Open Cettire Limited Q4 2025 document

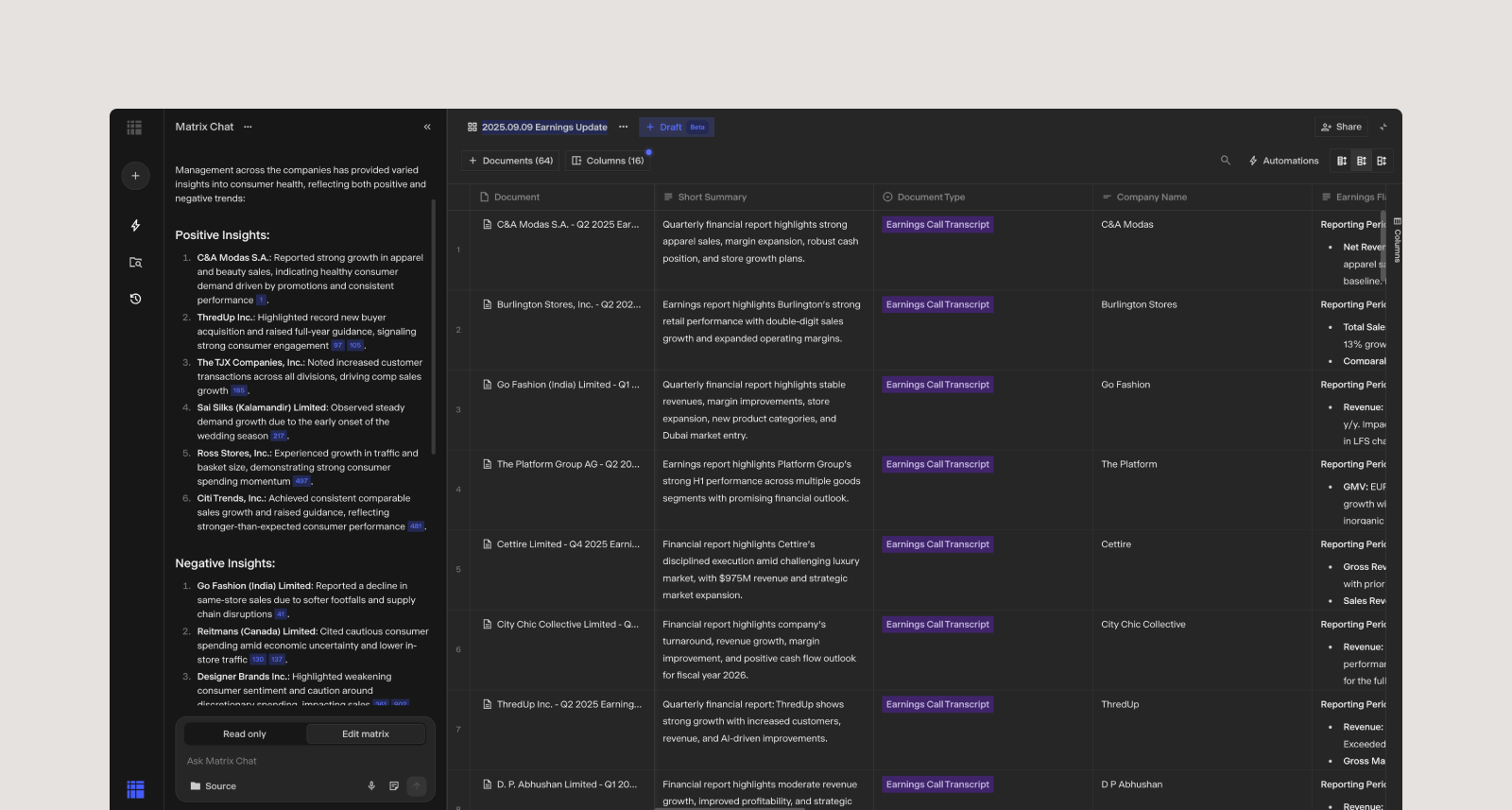561,544
